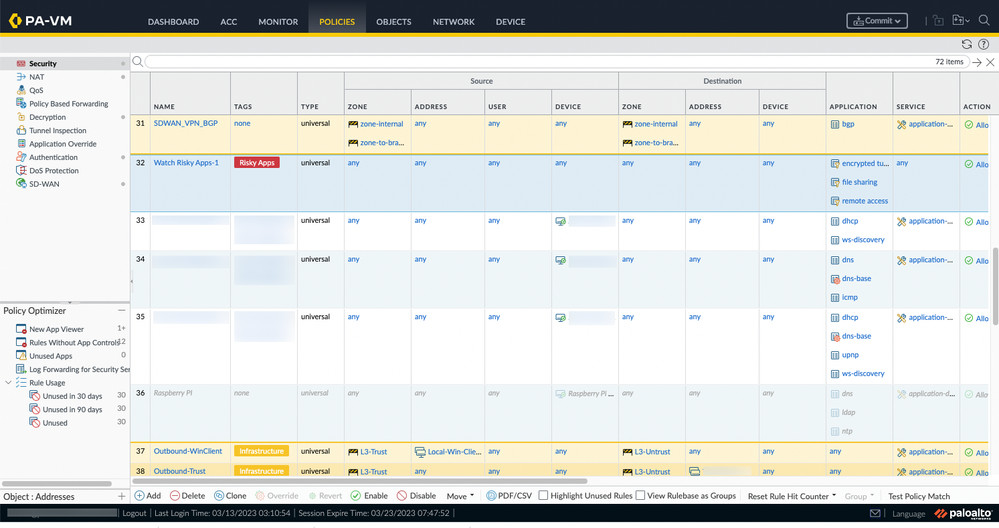
Task: Check View Rulebase as Groups
Action: [x=641, y=496]
